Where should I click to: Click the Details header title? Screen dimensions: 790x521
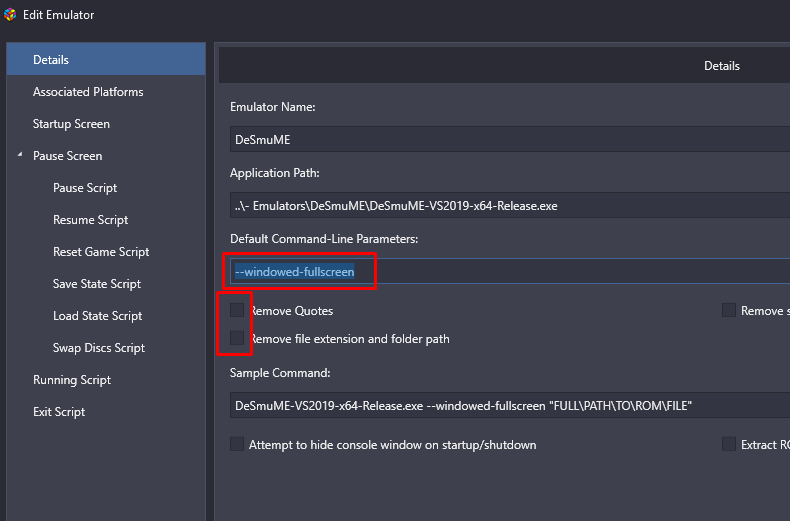(x=721, y=66)
